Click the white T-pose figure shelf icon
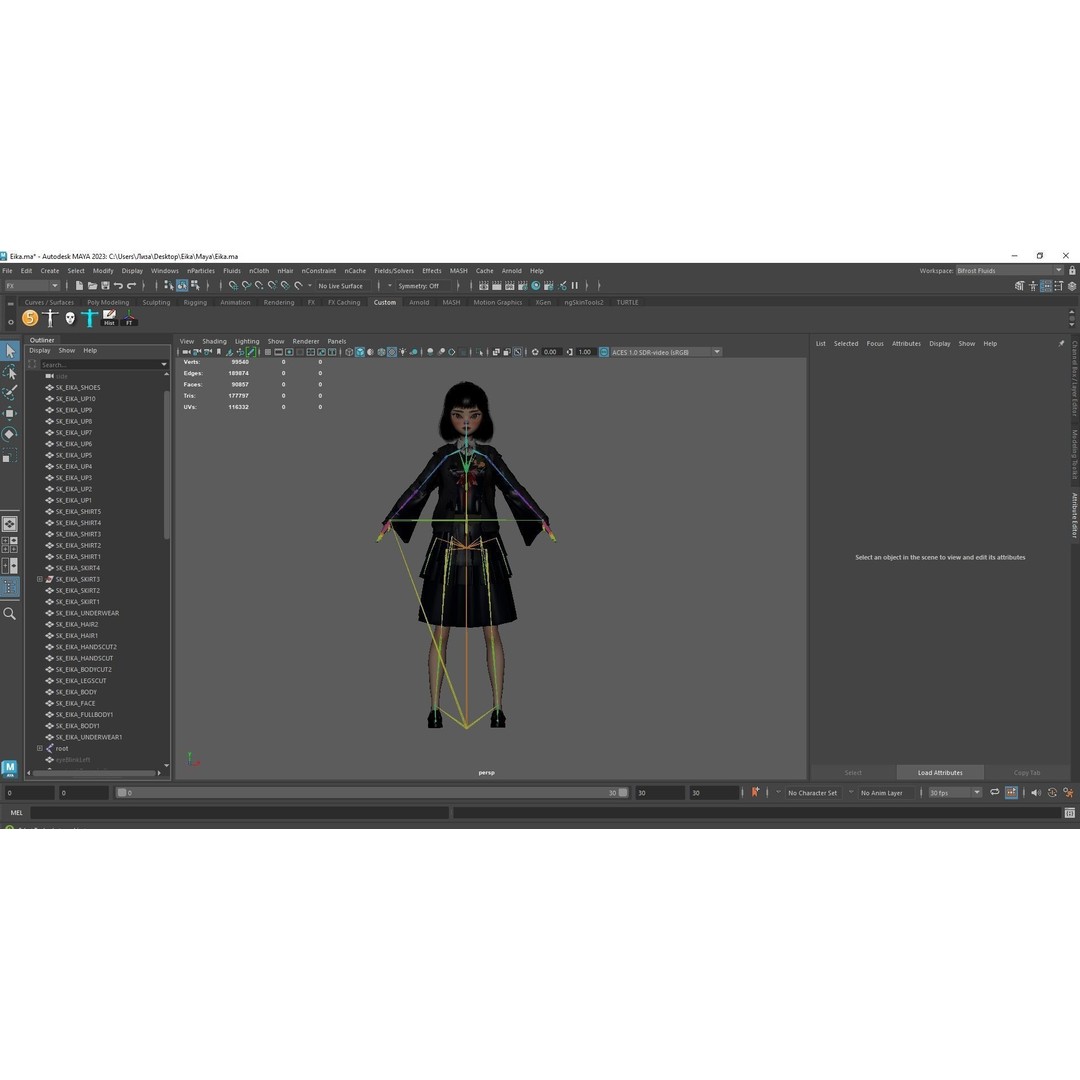1080x1080 pixels. click(50, 318)
